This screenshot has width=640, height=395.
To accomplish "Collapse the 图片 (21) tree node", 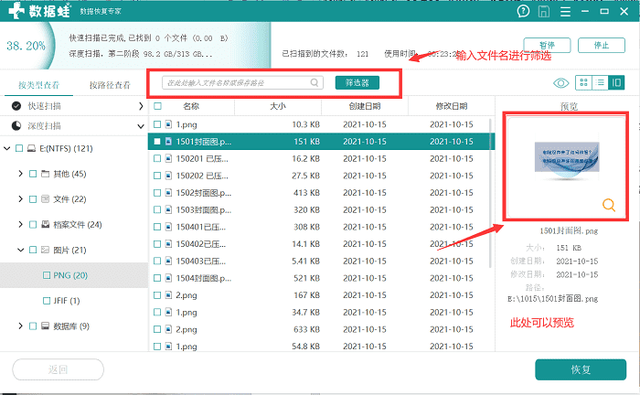I will coord(20,250).
